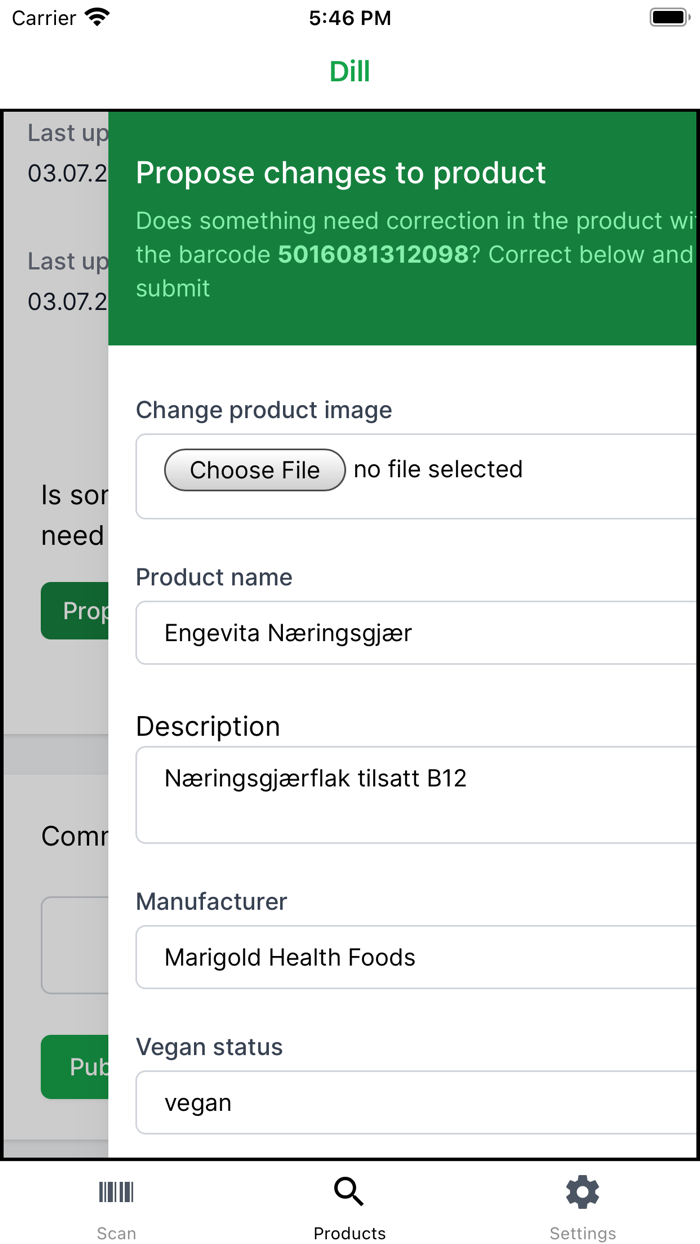
Task: Click the 'no file selected' text
Action: tap(438, 470)
